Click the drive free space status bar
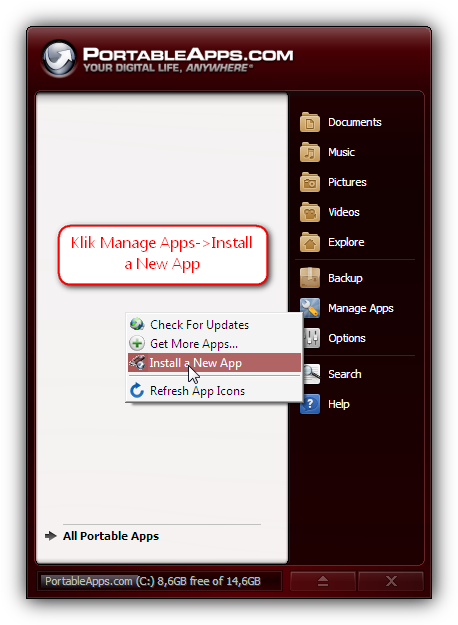The height and width of the screenshot is (625, 458). click(159, 581)
